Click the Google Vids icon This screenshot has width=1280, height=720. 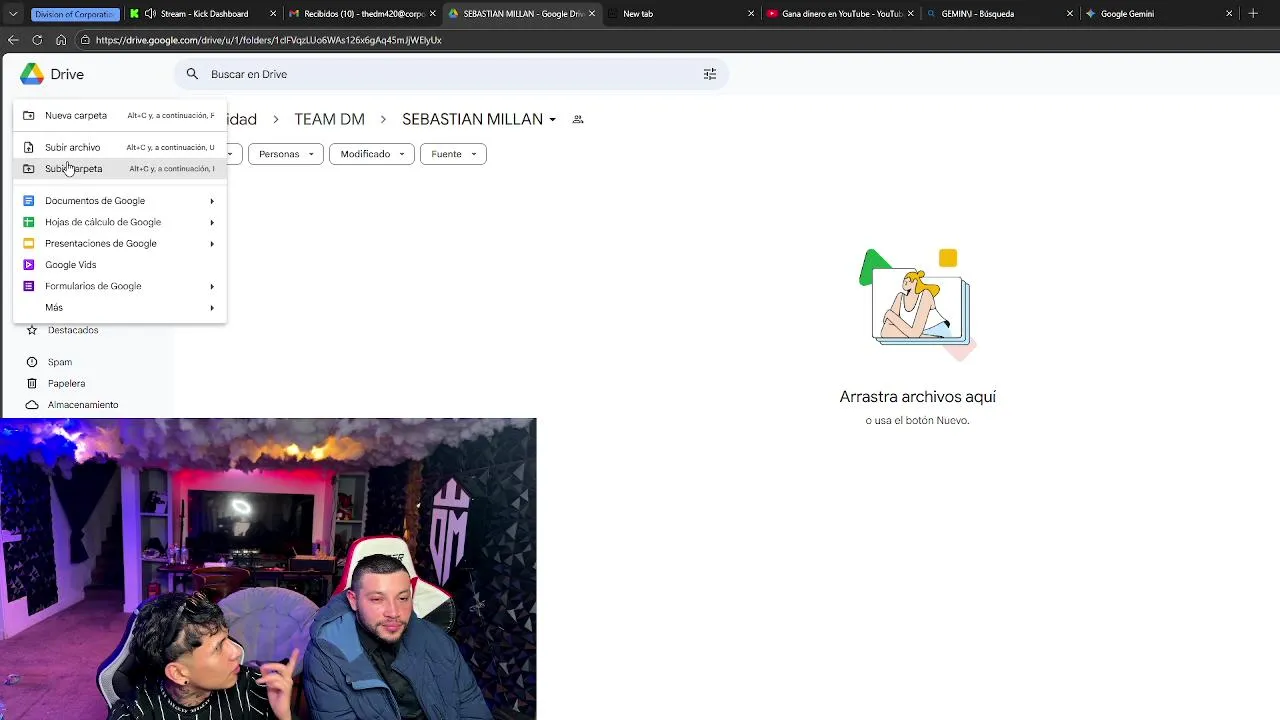(29, 265)
